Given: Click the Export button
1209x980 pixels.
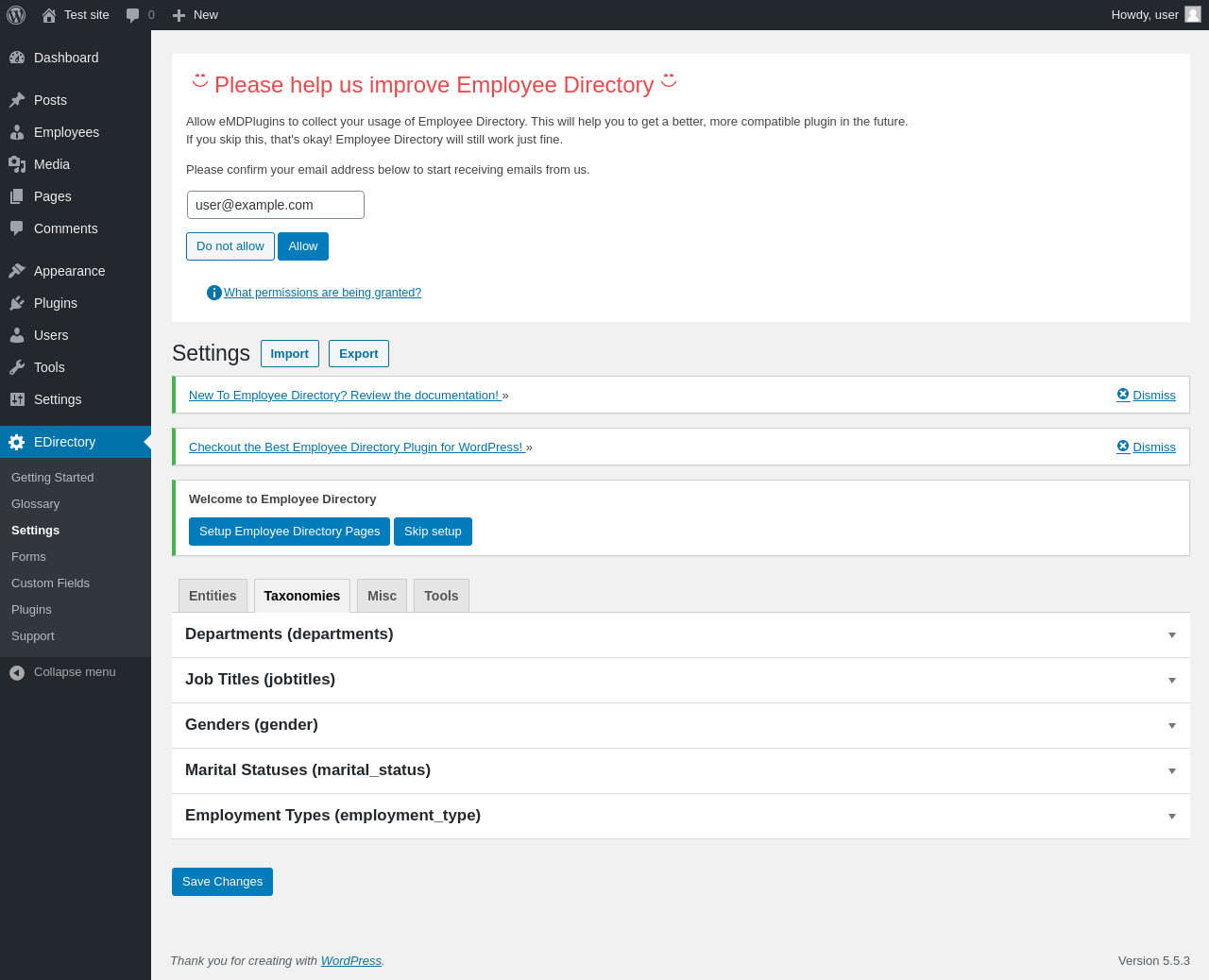Looking at the screenshot, I should tap(359, 353).
